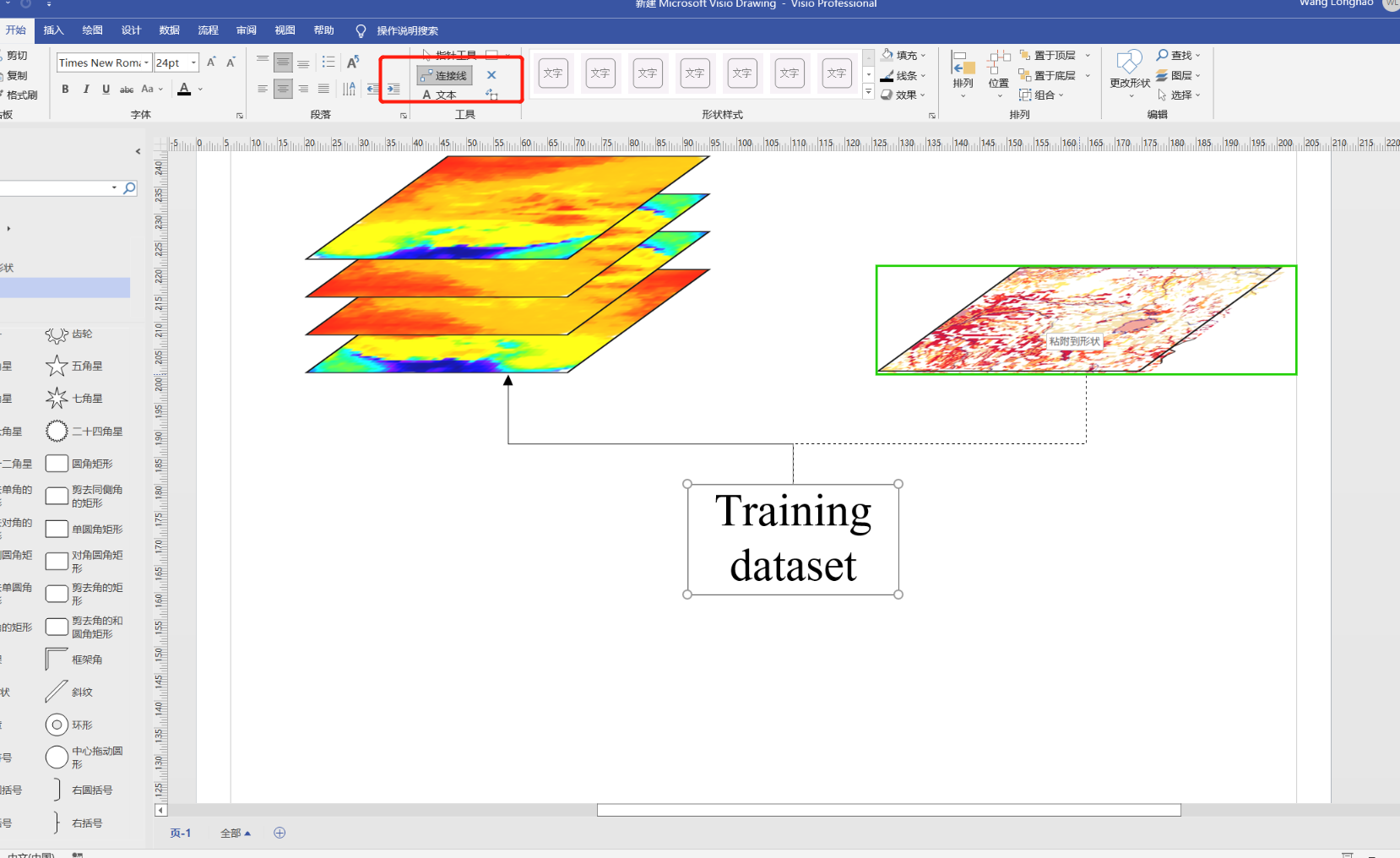
Task: Toggle italic formatting
Action: pos(85,89)
